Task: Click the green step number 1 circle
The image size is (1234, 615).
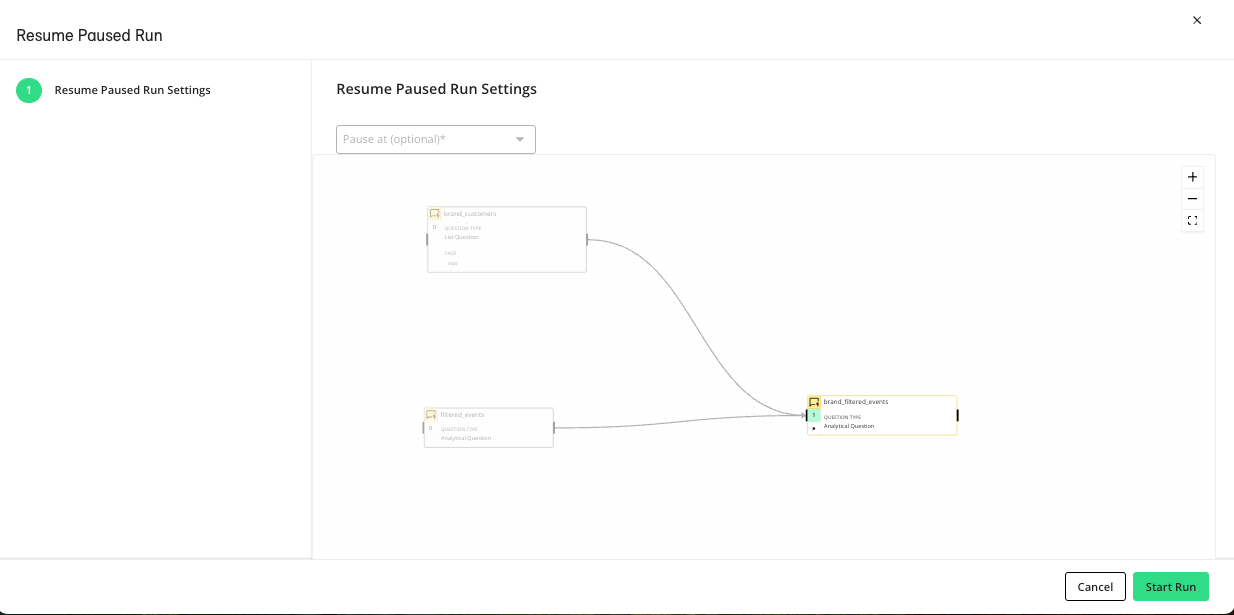Action: tap(29, 90)
